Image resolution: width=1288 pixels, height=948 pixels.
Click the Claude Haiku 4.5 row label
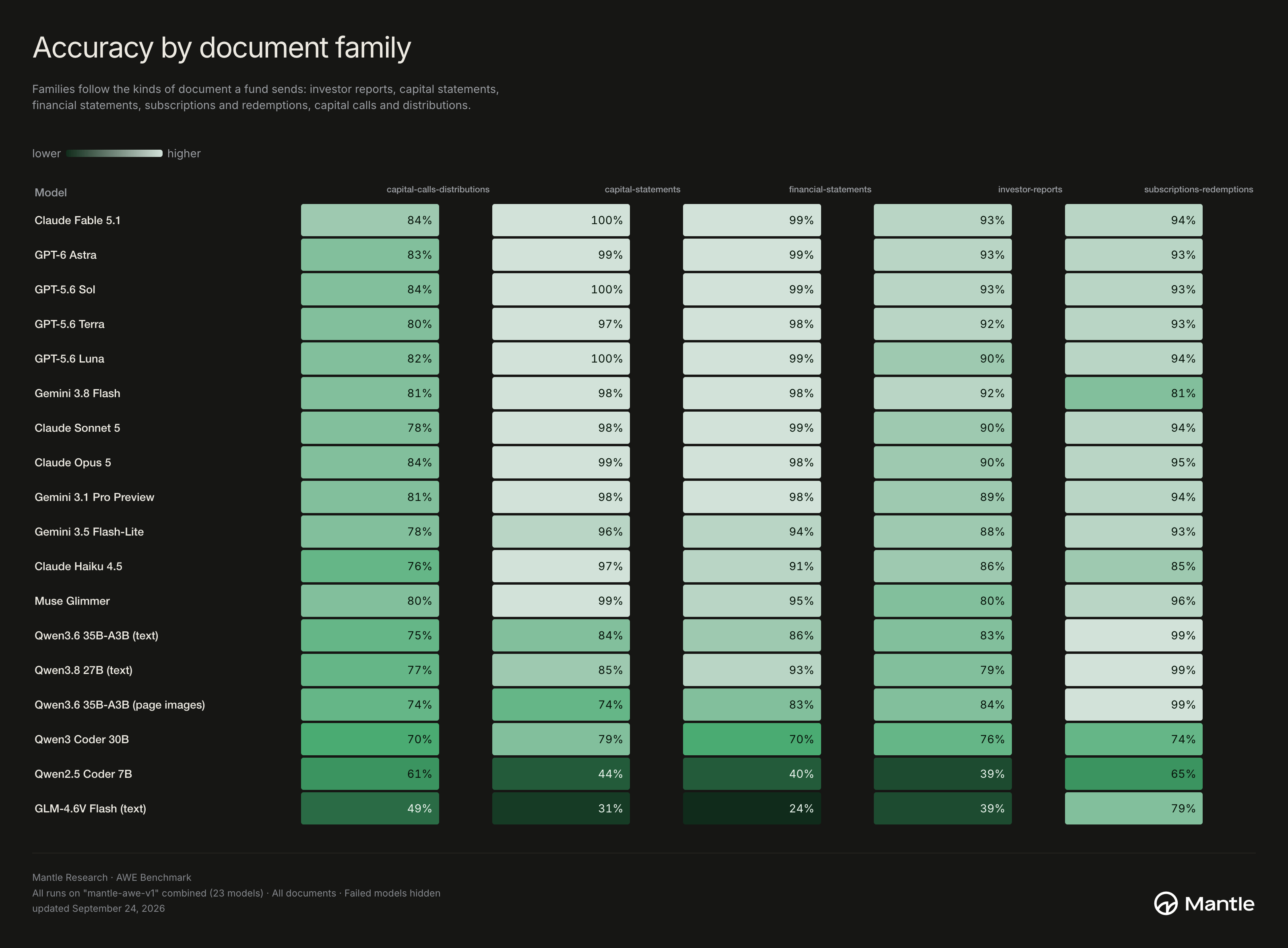click(x=78, y=567)
